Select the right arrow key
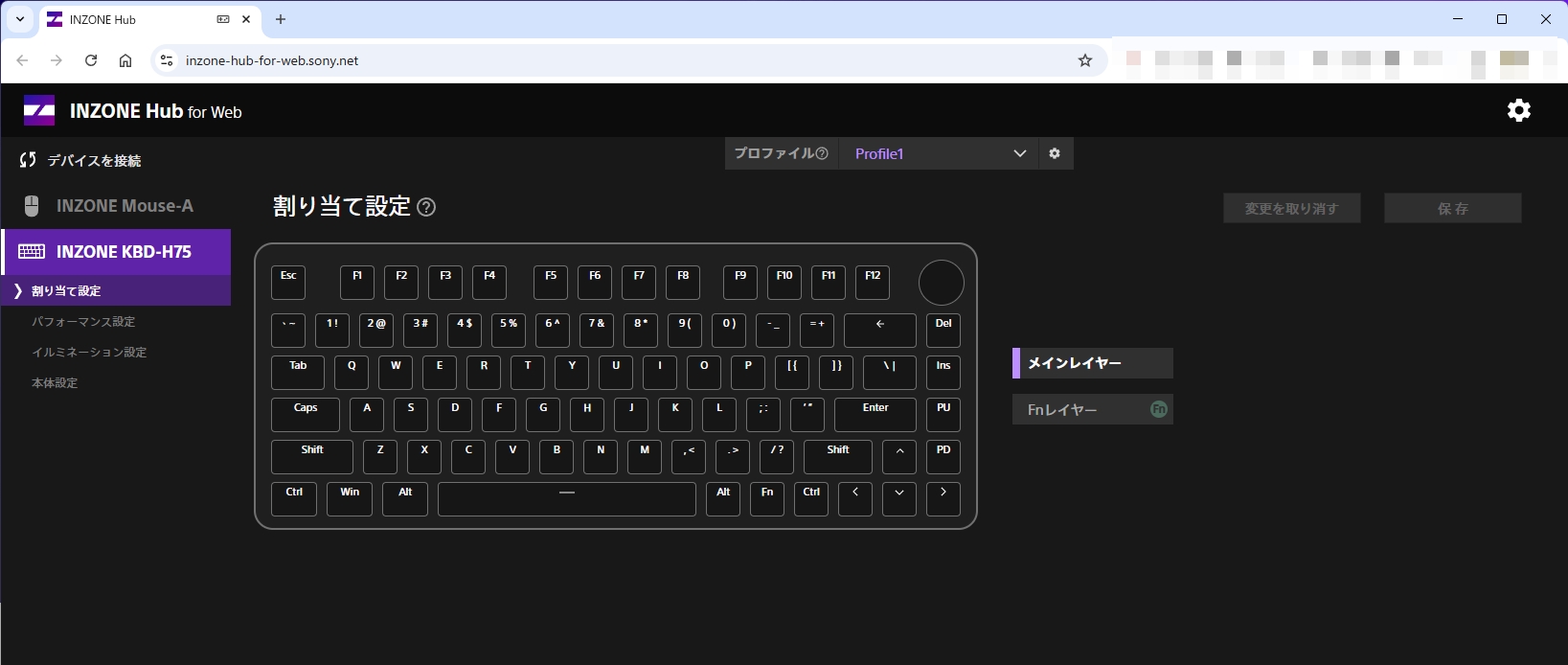 point(943,499)
